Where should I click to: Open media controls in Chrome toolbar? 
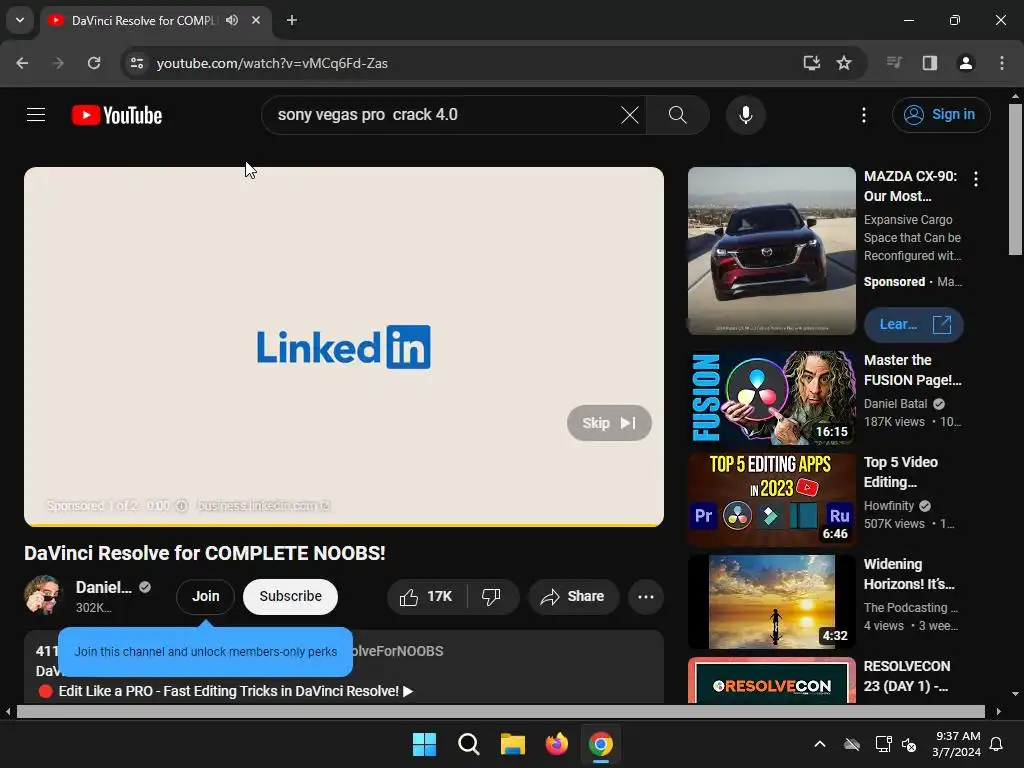click(x=894, y=63)
